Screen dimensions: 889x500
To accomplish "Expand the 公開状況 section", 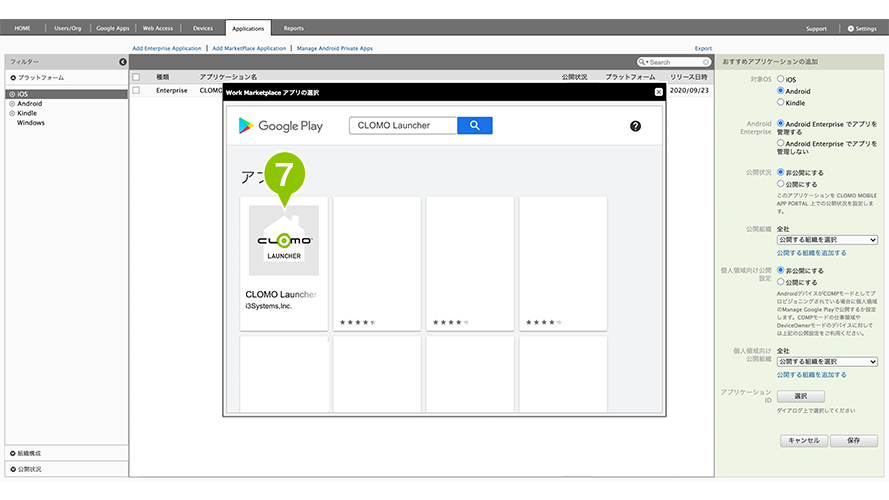I will coord(13,469).
